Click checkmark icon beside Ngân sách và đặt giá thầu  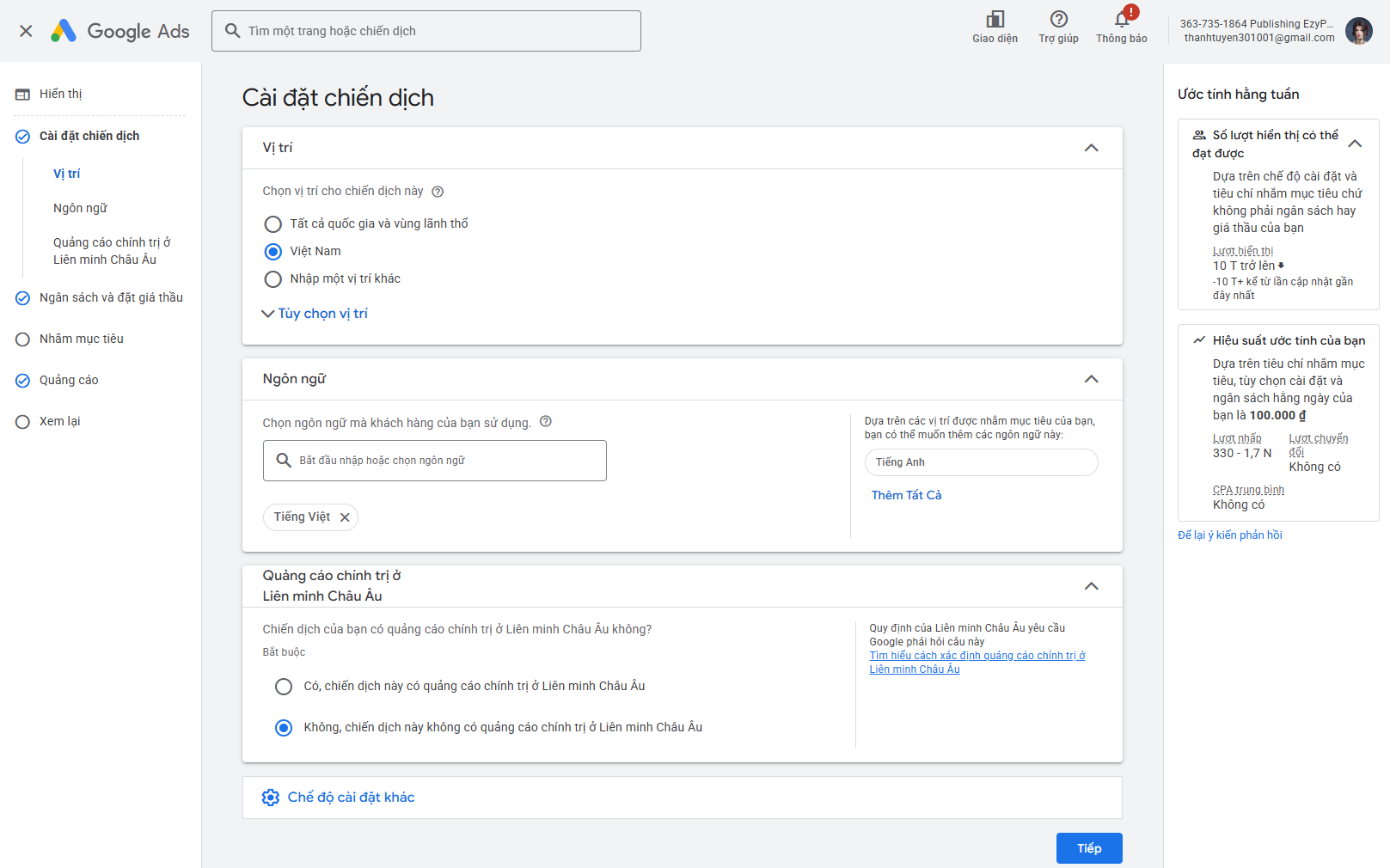22,298
